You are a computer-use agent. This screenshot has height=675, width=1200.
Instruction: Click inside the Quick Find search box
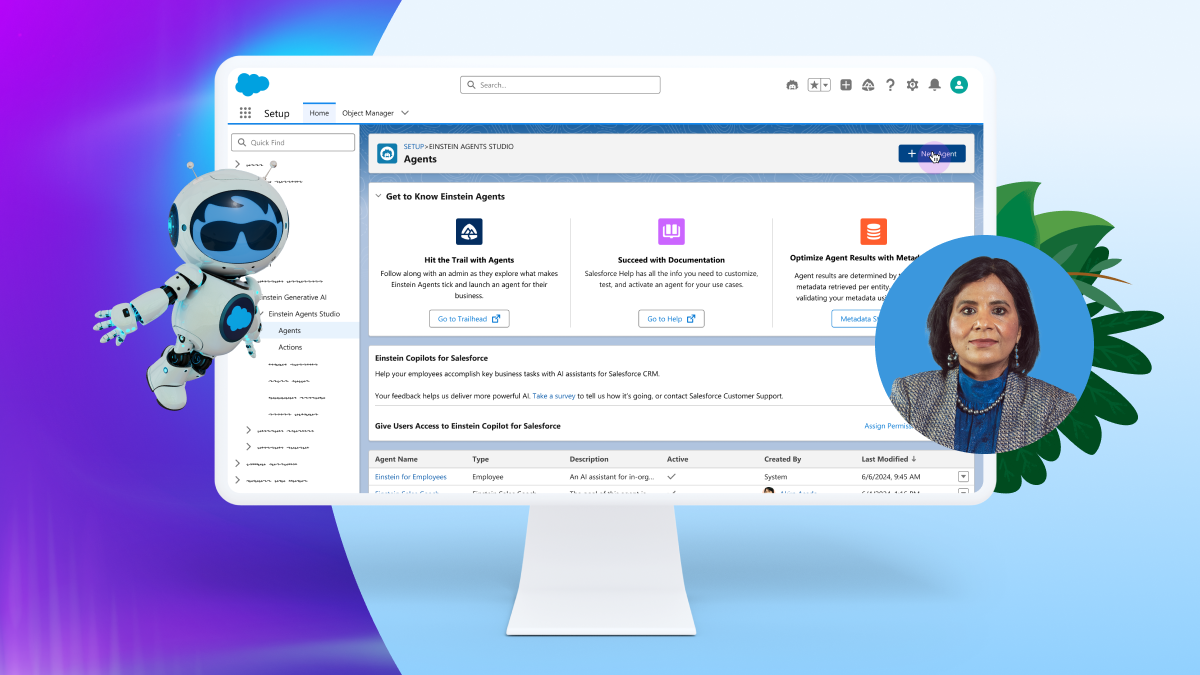(x=292, y=142)
